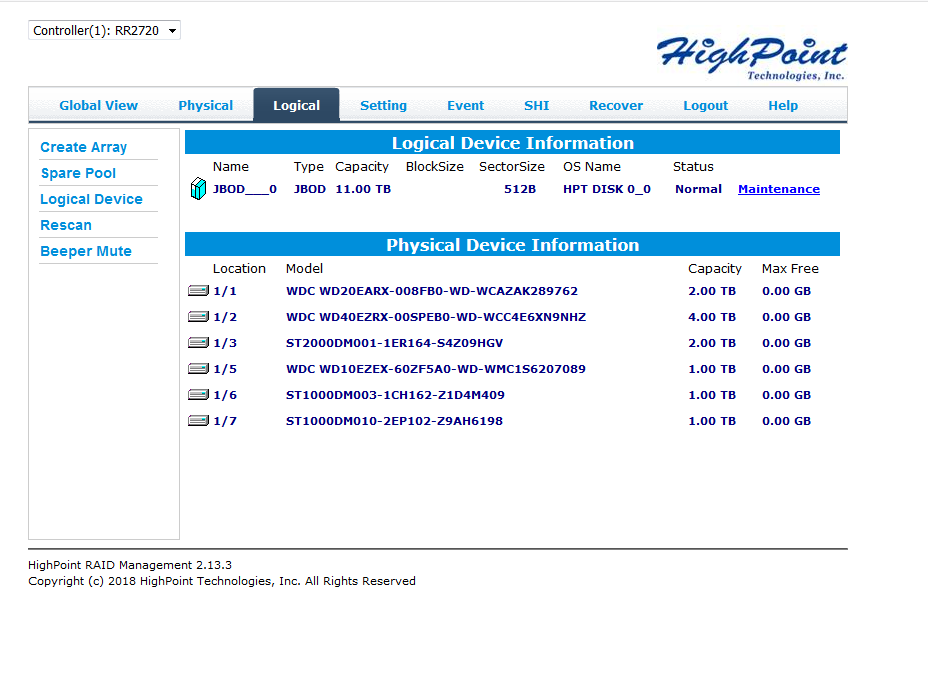This screenshot has width=928, height=676.
Task: Click the 1/7 location text
Action: click(225, 421)
